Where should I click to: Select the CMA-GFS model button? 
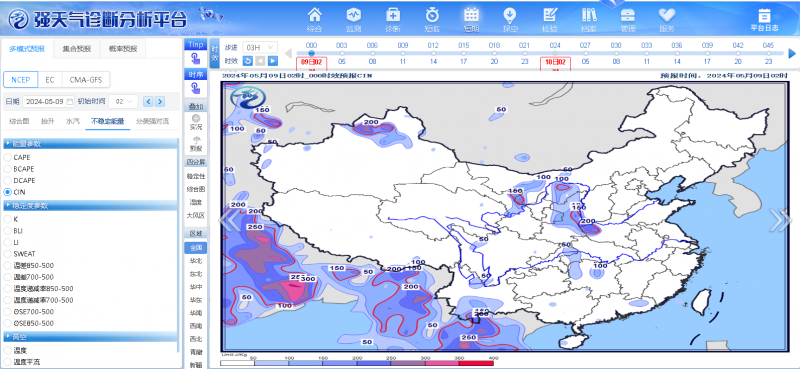point(86,80)
